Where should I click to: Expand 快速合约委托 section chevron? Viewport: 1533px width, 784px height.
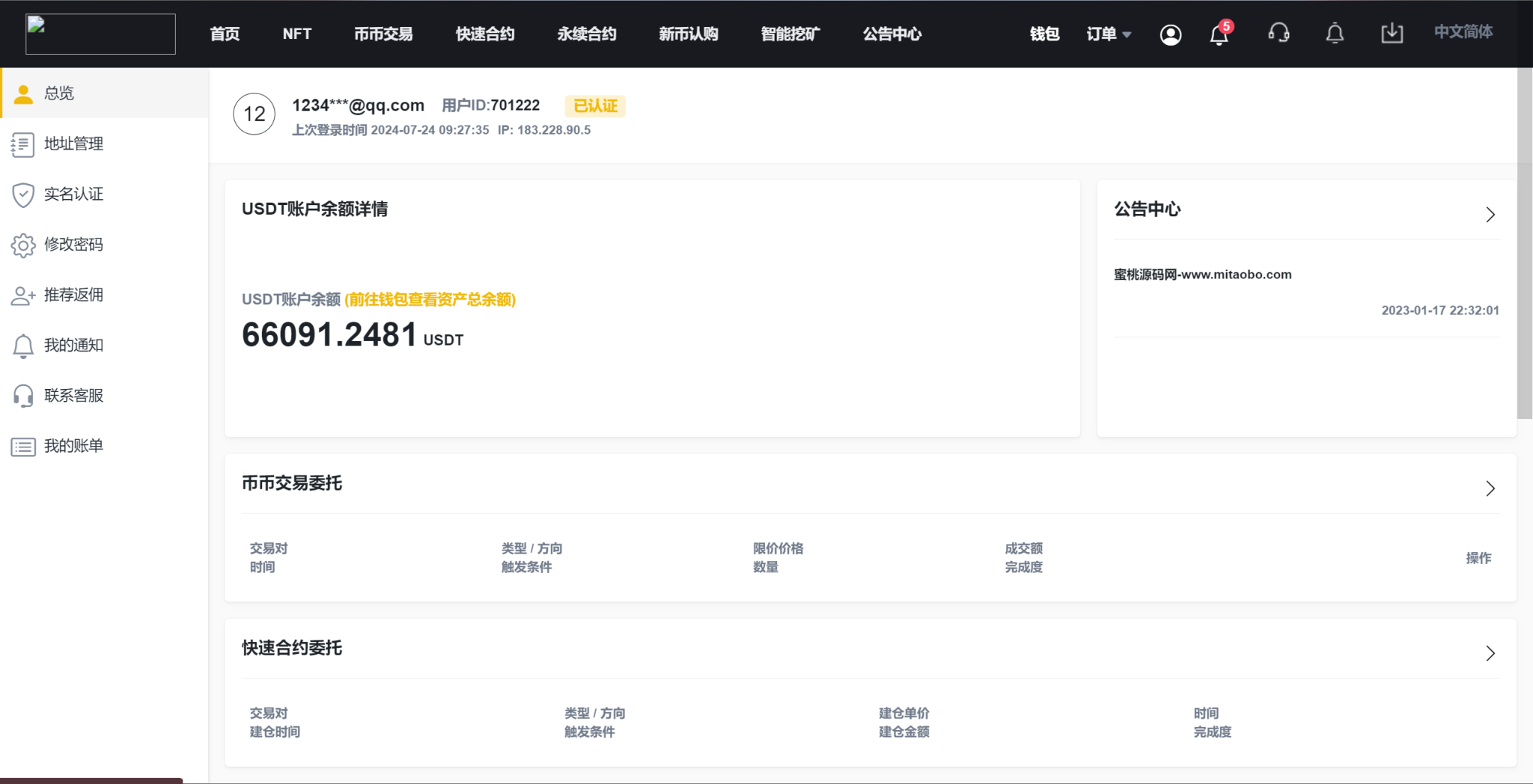click(x=1490, y=653)
